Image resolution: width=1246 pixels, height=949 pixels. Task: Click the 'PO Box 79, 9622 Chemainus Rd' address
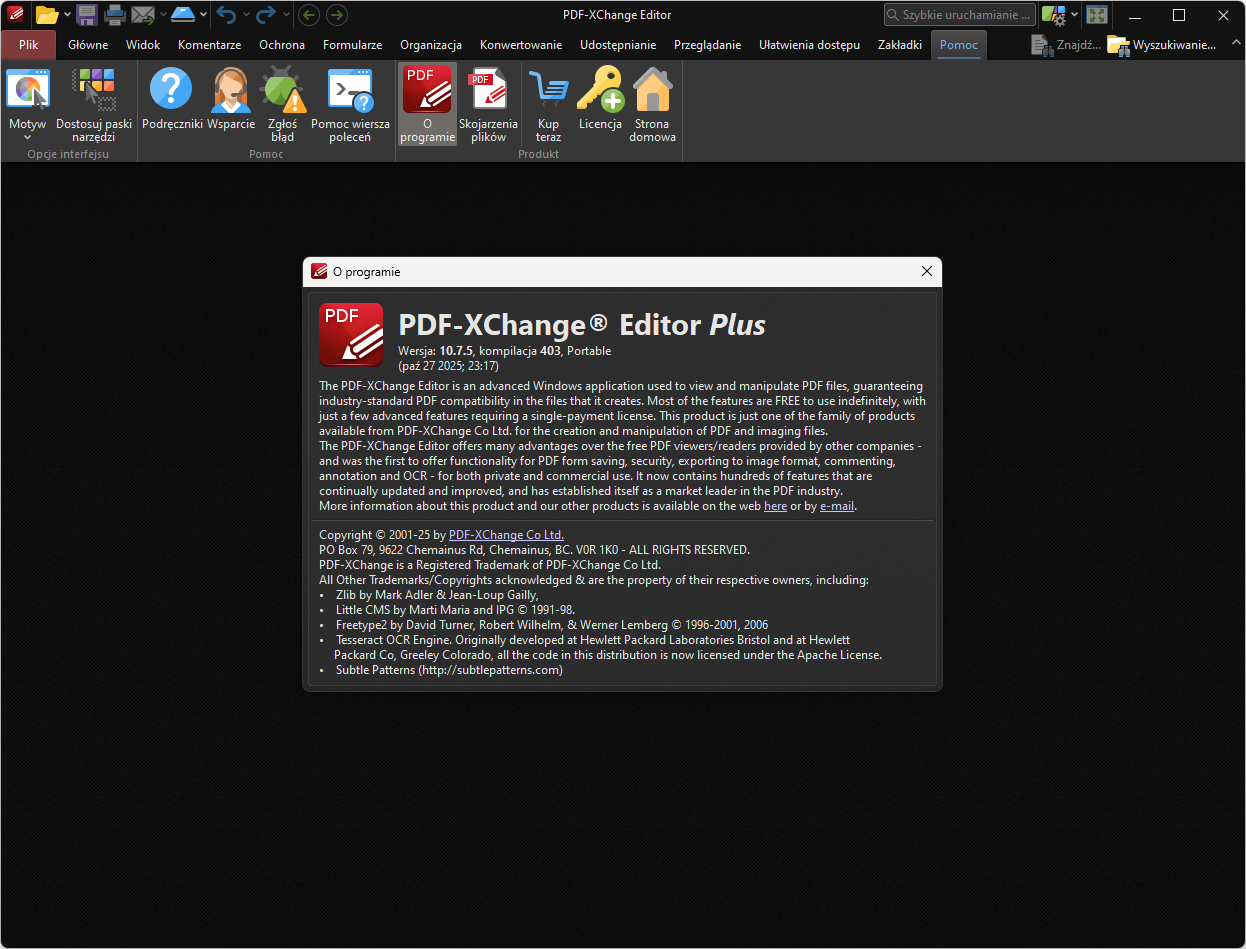tap(534, 550)
